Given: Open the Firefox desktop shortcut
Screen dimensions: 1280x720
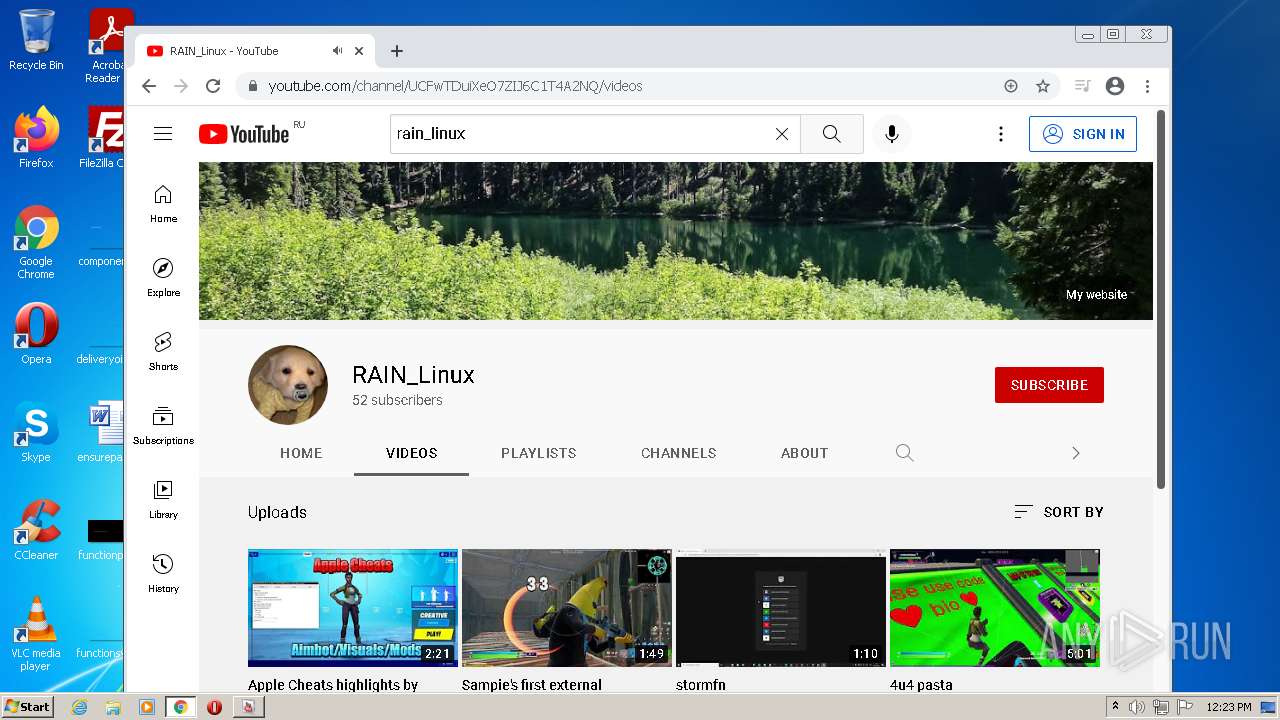Looking at the screenshot, I should [x=36, y=138].
